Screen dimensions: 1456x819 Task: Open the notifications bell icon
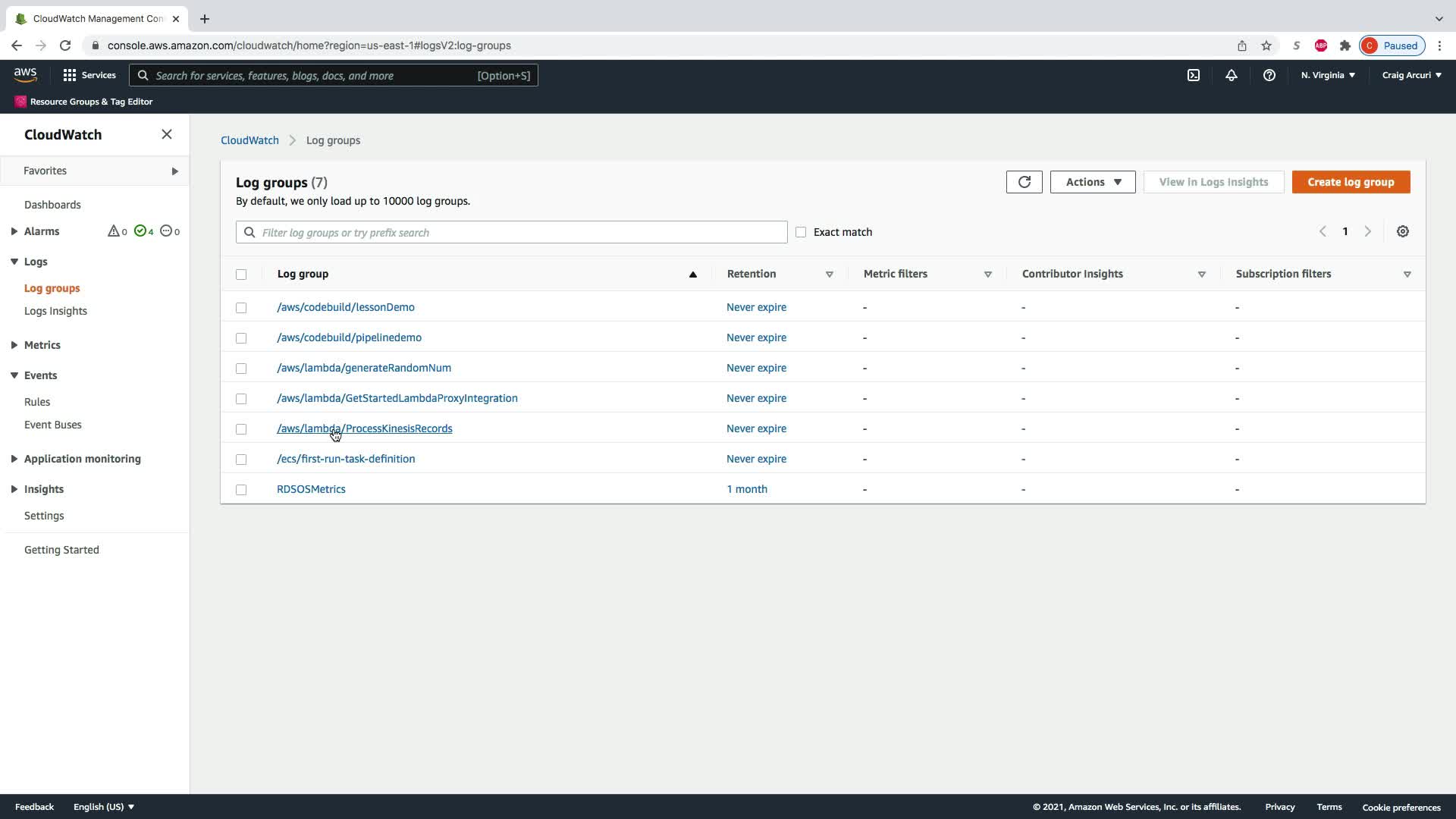click(x=1231, y=75)
